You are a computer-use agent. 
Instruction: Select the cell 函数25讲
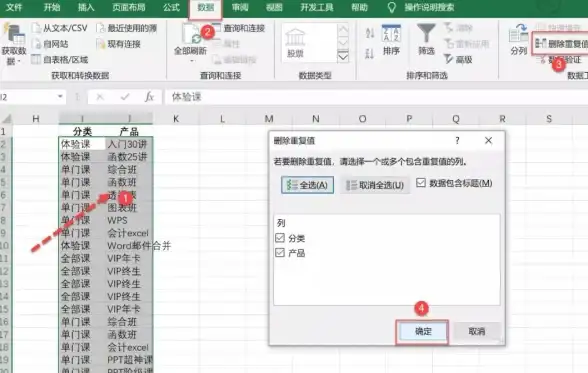click(x=129, y=157)
